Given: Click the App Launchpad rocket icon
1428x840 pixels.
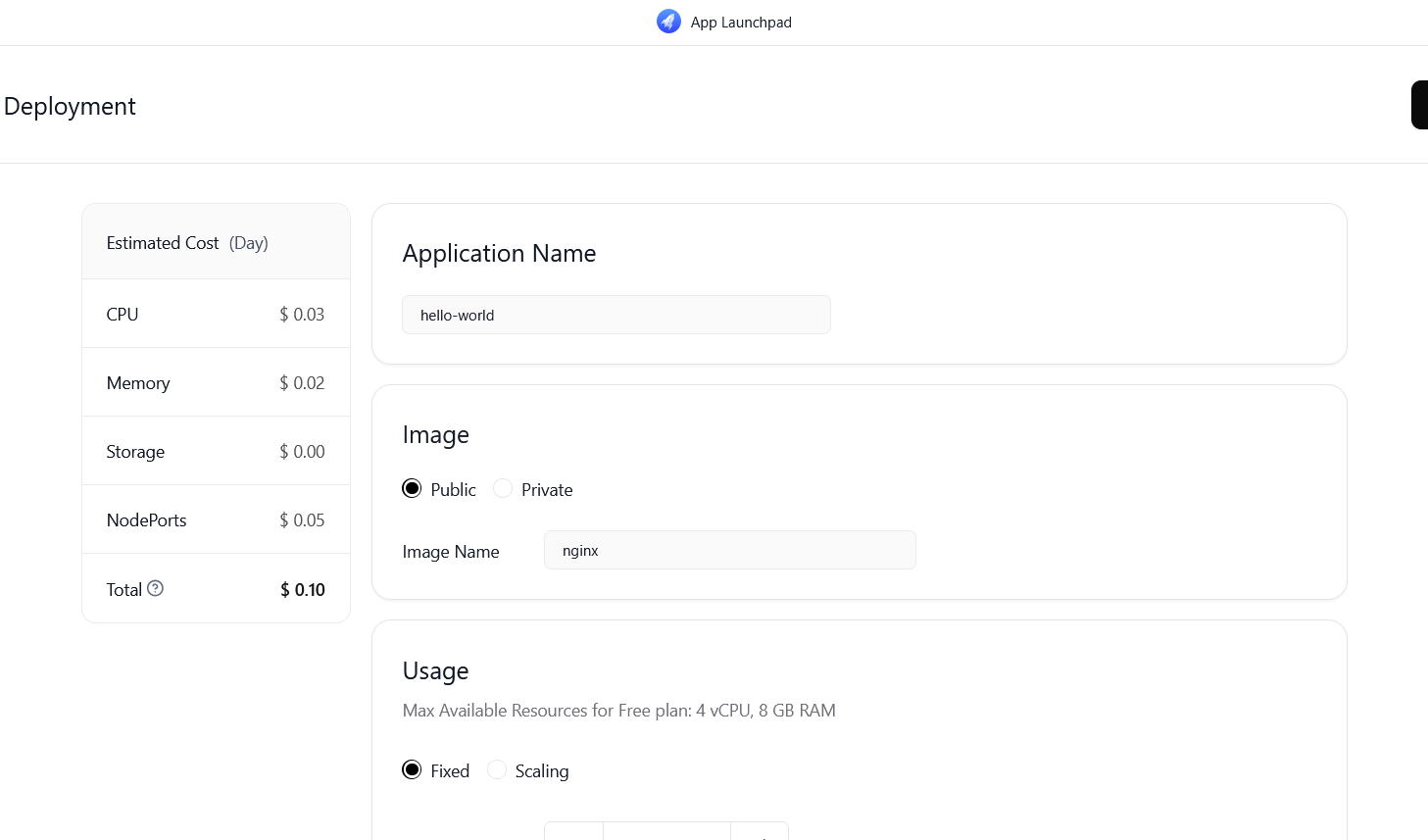Looking at the screenshot, I should [x=668, y=22].
